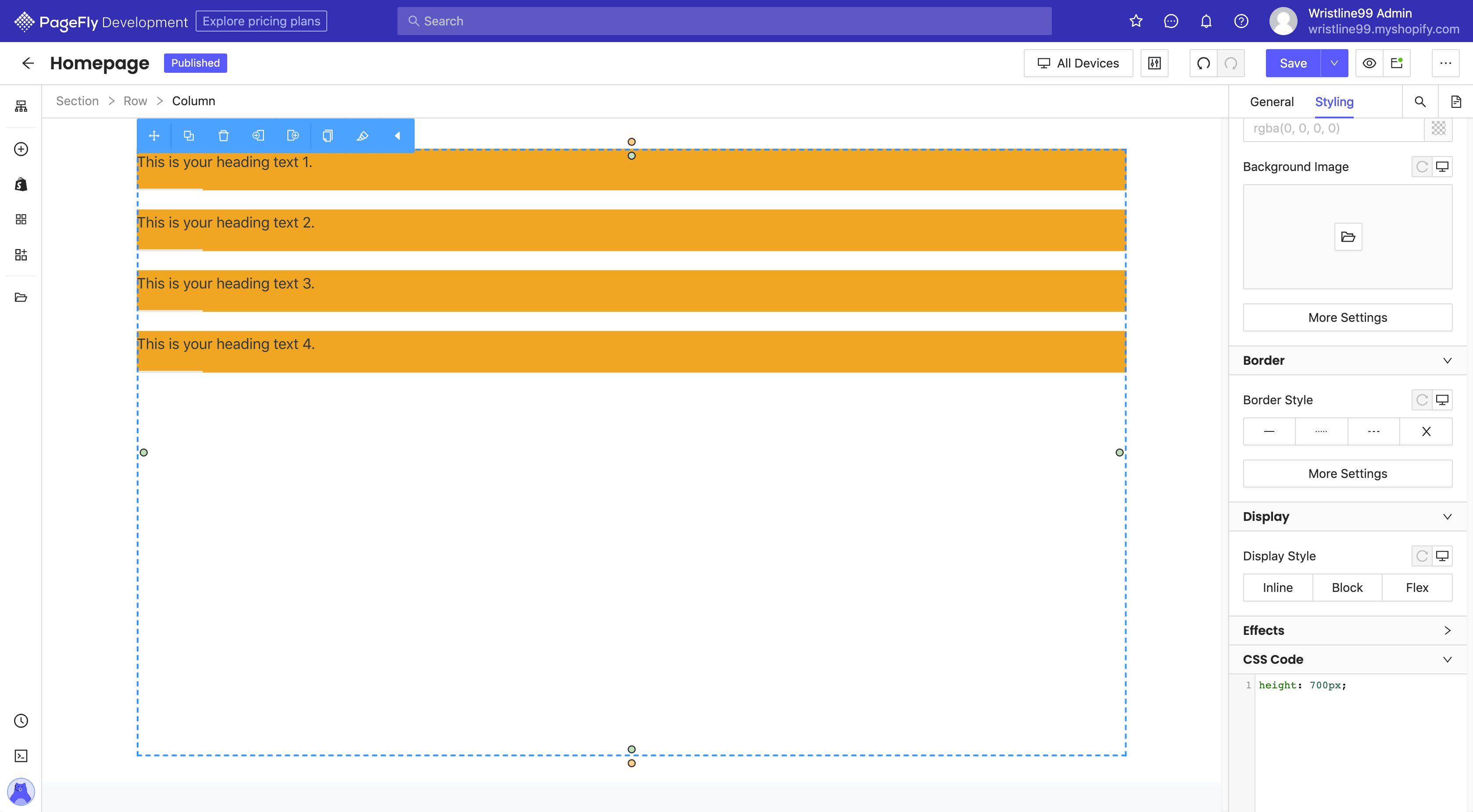Open the page outline tree icon
1473x812 pixels.
click(21, 106)
